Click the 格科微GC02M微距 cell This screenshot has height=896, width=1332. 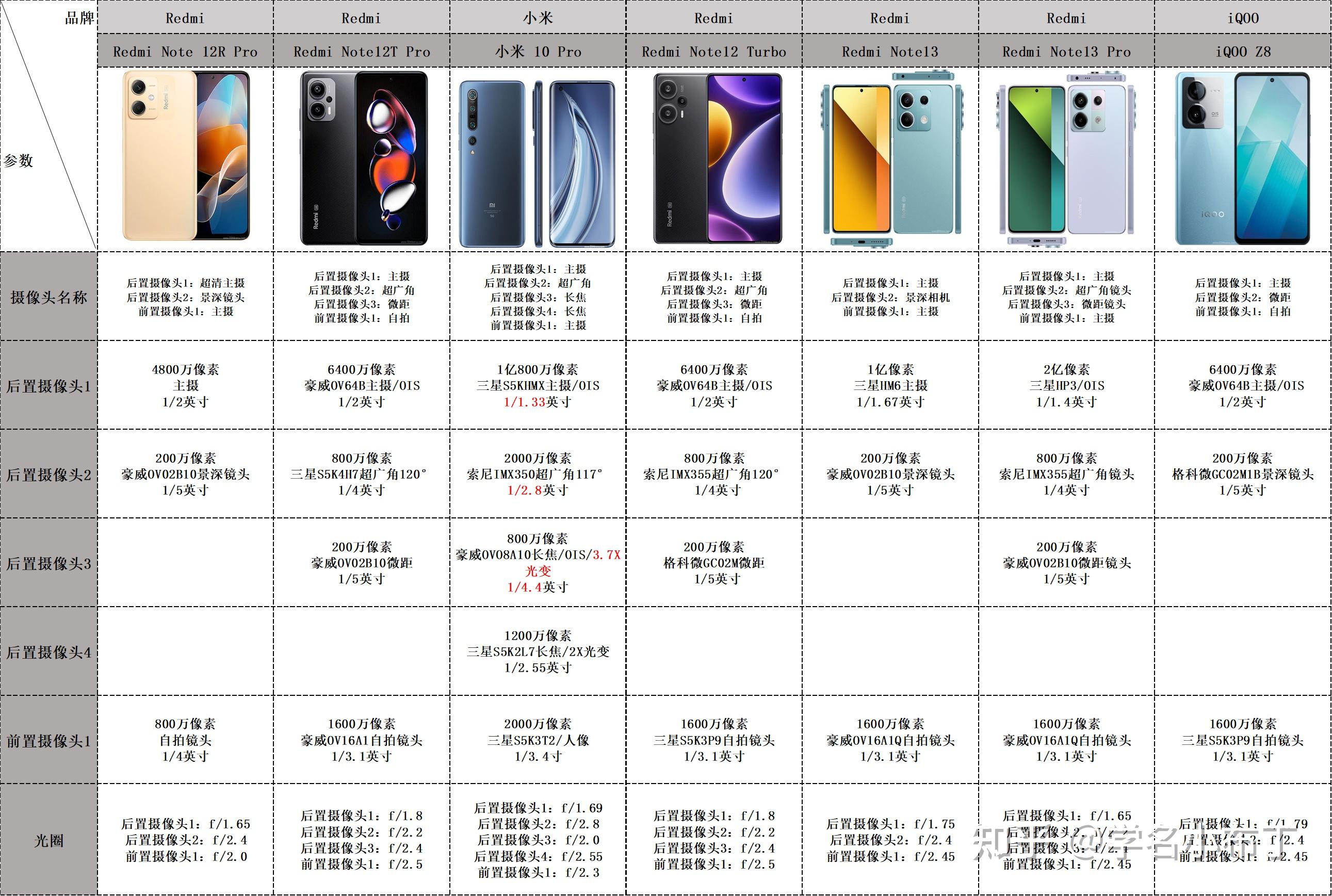(714, 563)
